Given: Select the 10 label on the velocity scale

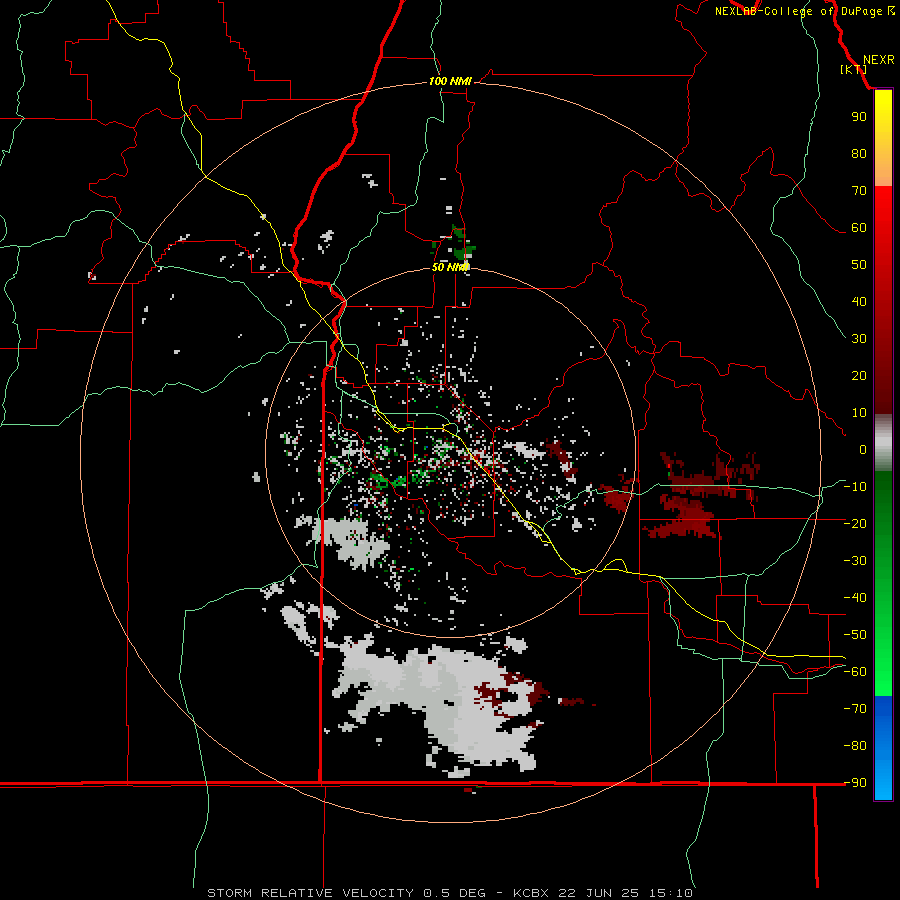Looking at the screenshot, I should tap(859, 413).
